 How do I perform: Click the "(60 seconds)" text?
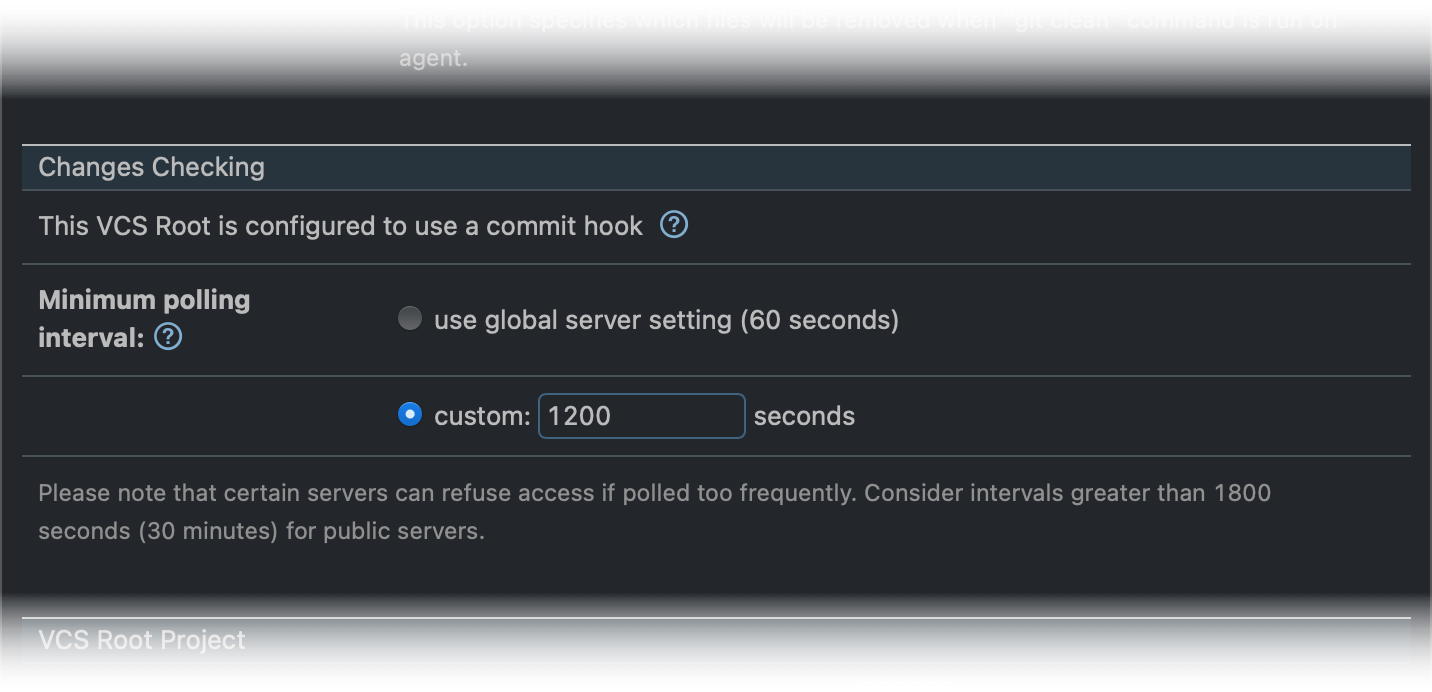pos(820,320)
